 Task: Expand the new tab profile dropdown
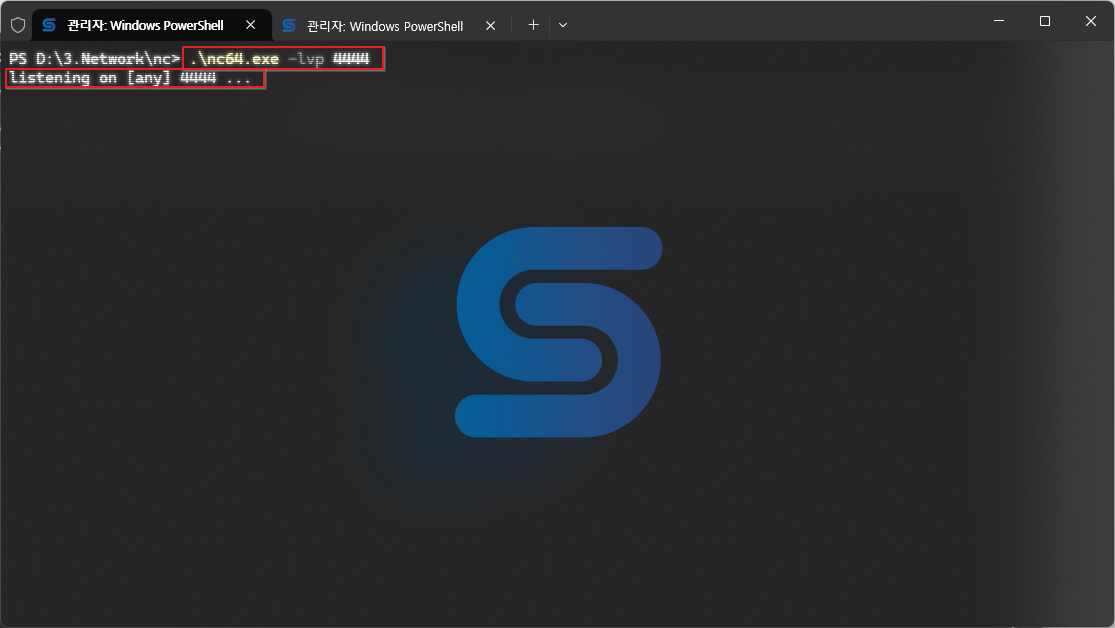[x=562, y=25]
